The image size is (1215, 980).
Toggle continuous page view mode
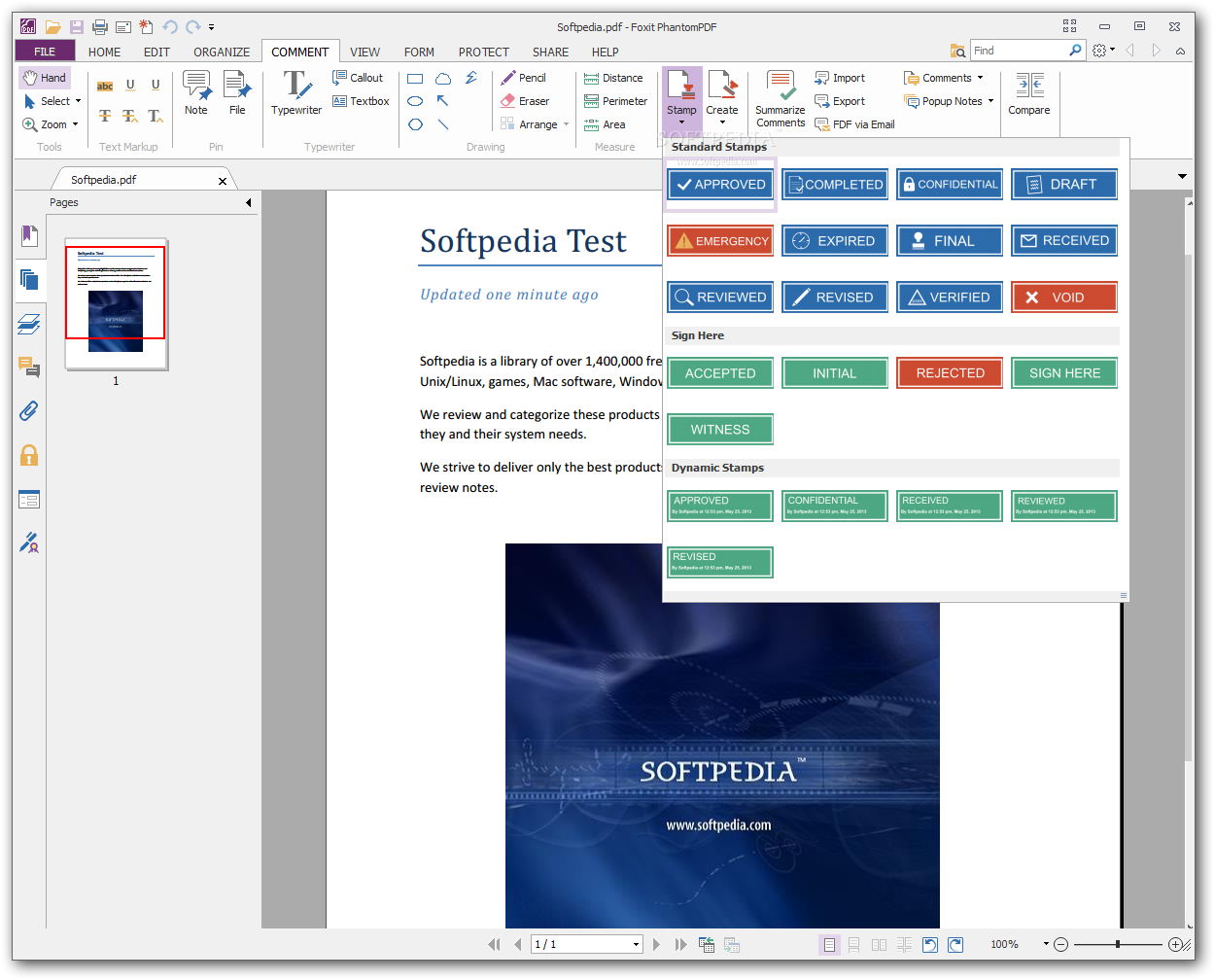[854, 944]
